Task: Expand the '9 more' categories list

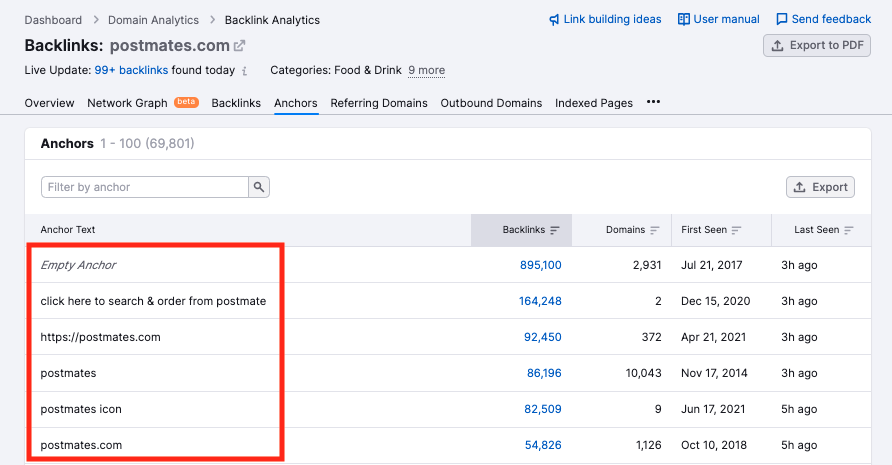Action: click(426, 71)
